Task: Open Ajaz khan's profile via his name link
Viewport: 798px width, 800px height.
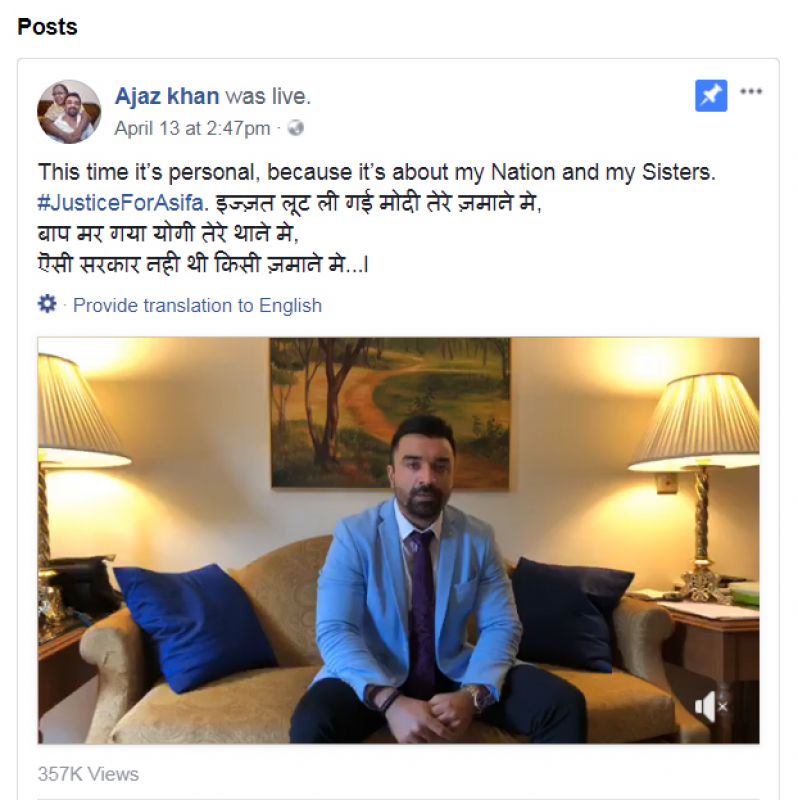Action: (164, 95)
